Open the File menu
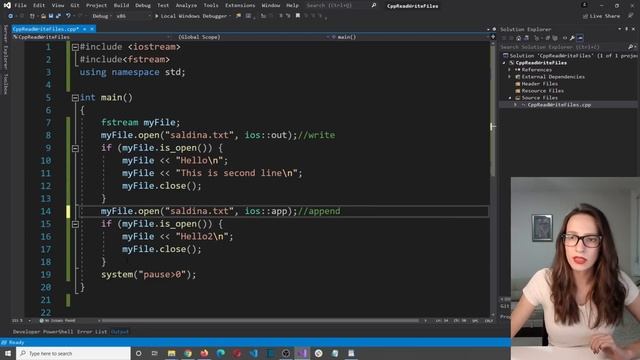This screenshot has height=360, width=640. (x=20, y=6)
